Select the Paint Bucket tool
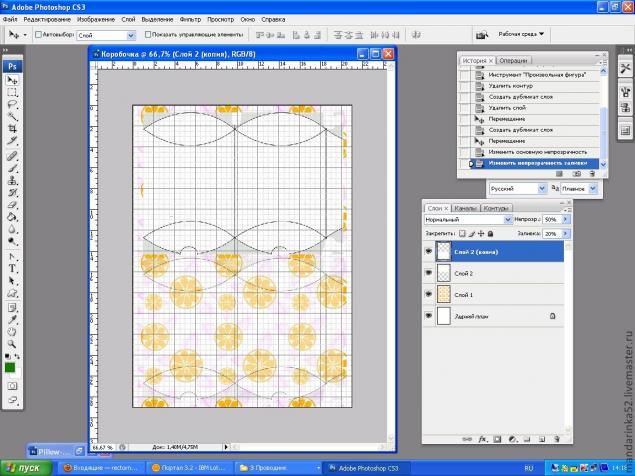The height and width of the screenshot is (476, 635). (13, 217)
